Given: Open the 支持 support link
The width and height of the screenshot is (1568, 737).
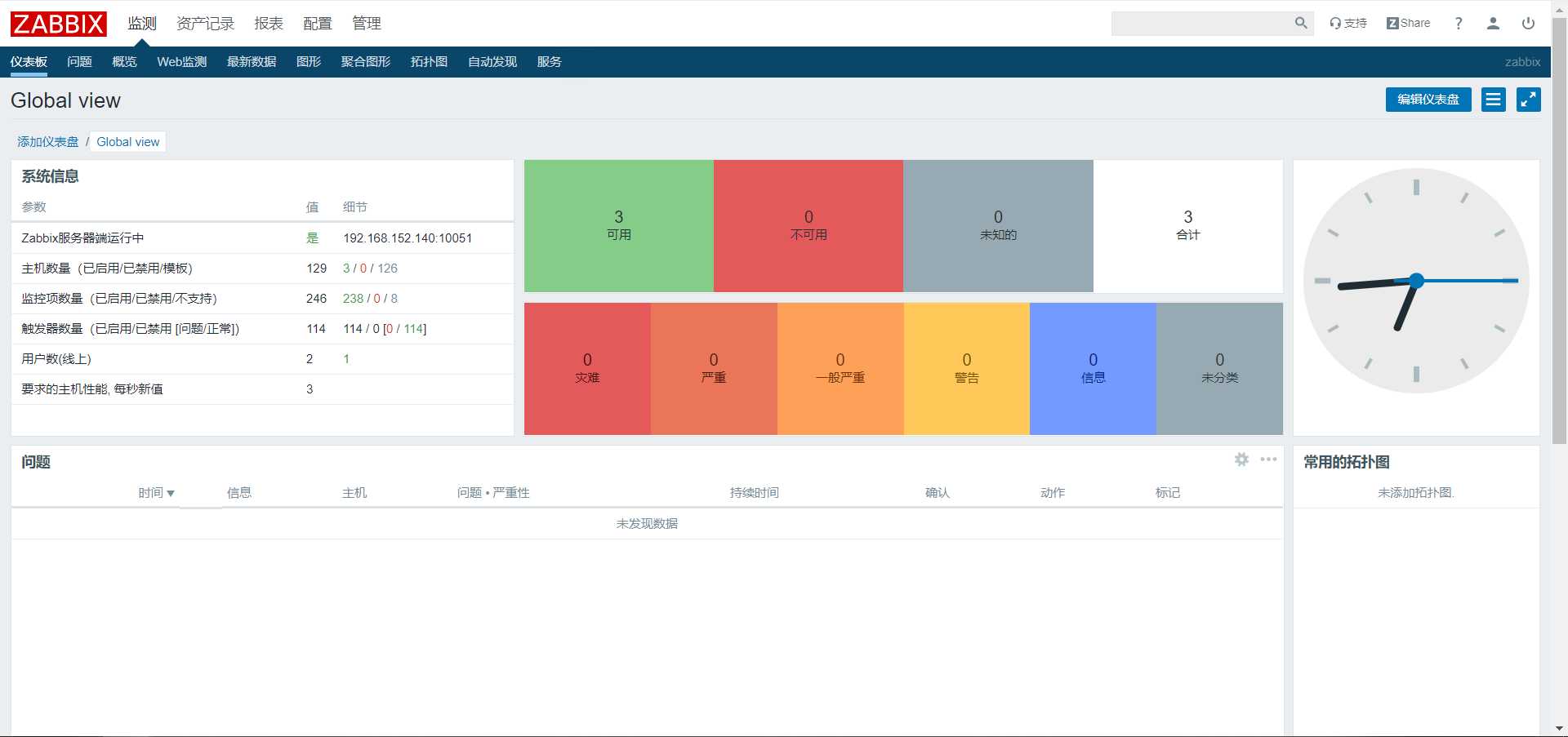Looking at the screenshot, I should click(x=1348, y=24).
